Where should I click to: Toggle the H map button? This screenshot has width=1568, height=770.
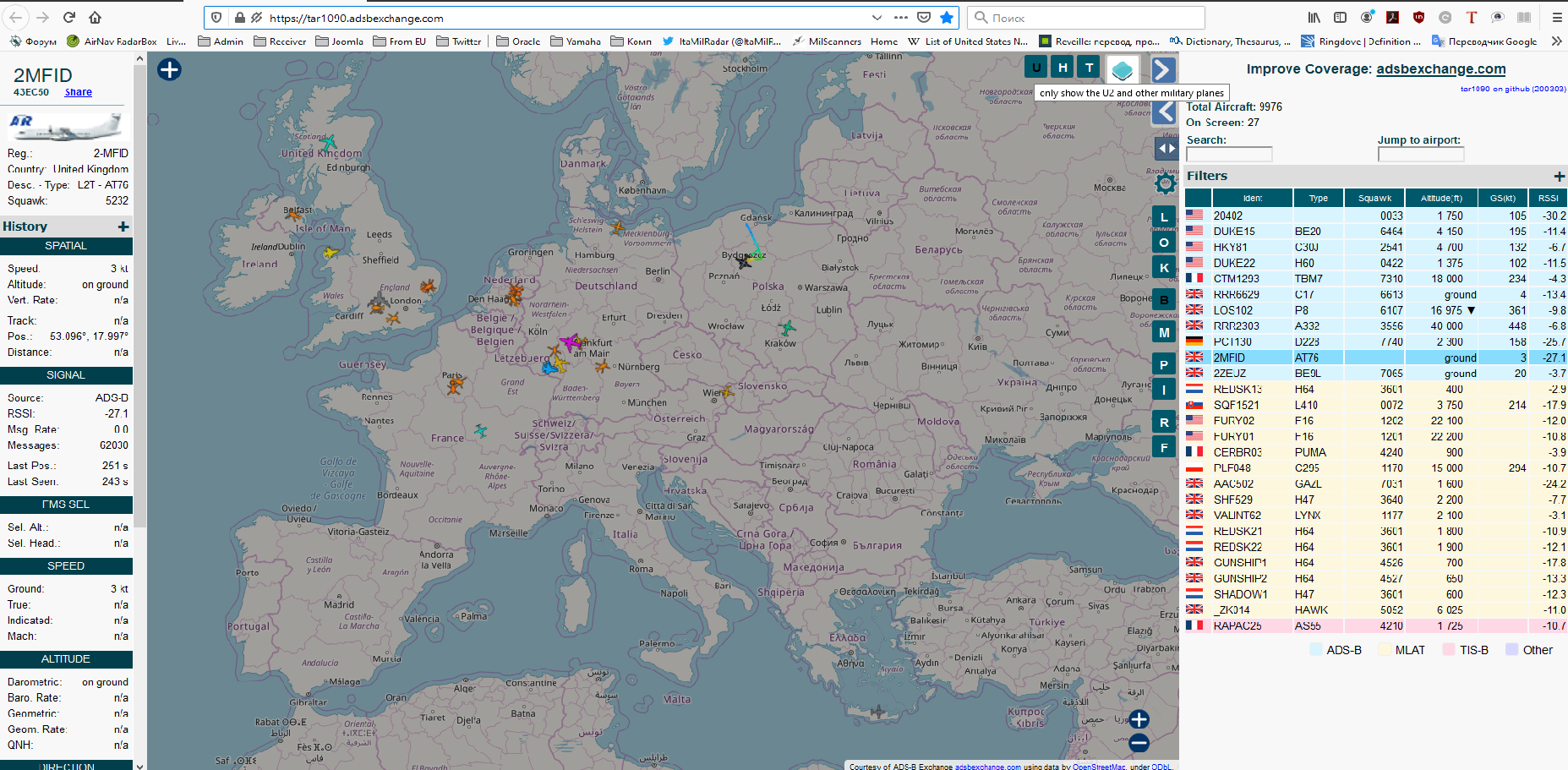click(x=1063, y=68)
